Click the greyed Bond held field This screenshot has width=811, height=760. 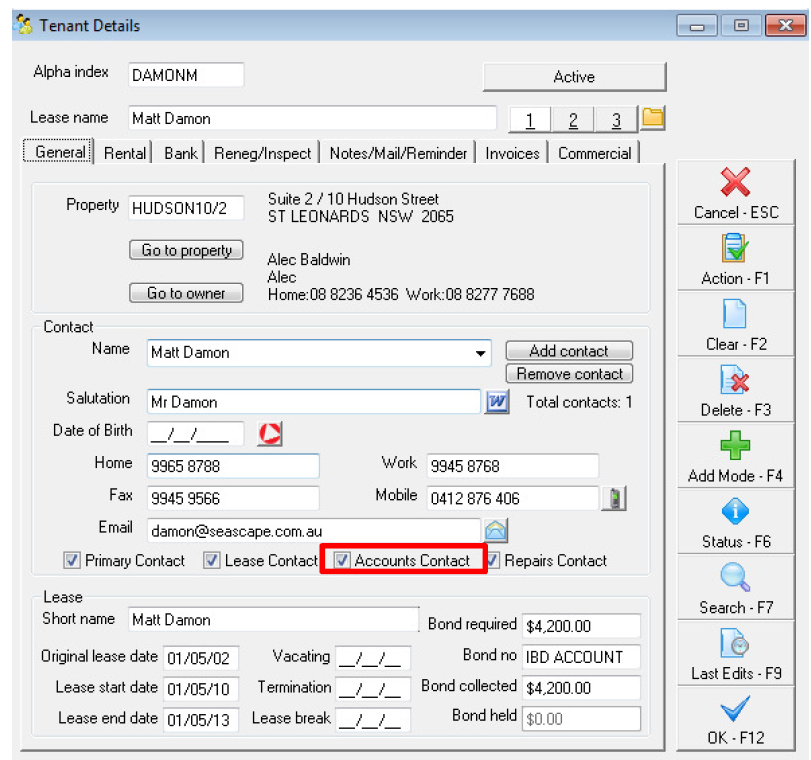point(581,719)
